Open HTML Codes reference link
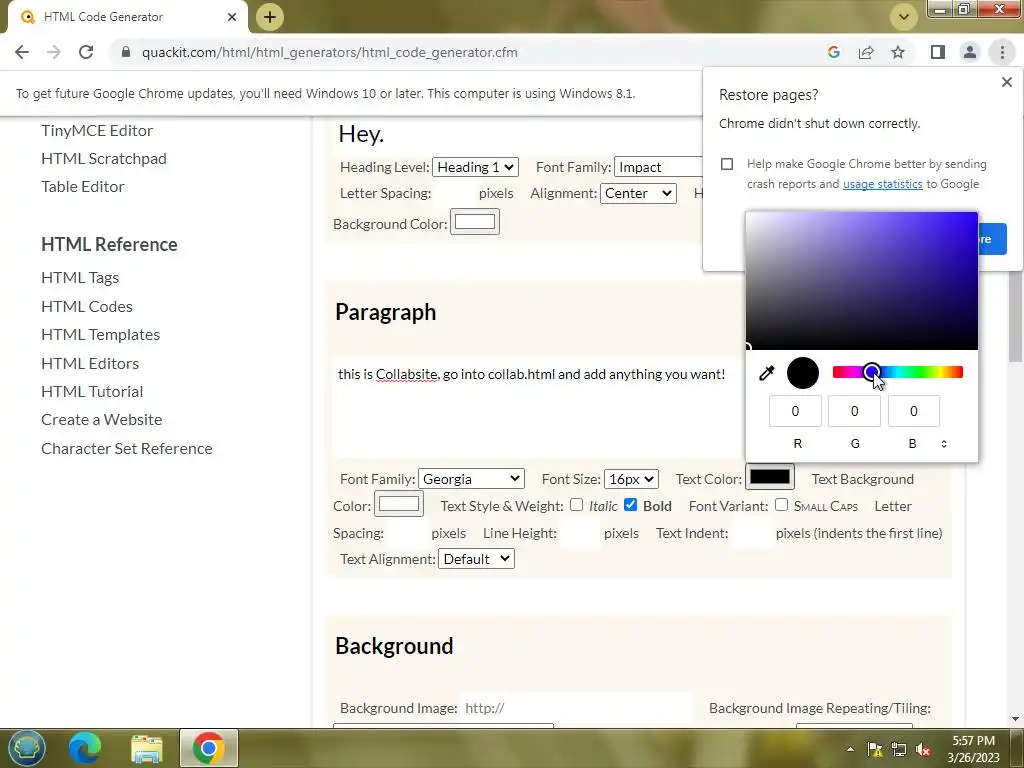The height and width of the screenshot is (768, 1024). pos(86,306)
